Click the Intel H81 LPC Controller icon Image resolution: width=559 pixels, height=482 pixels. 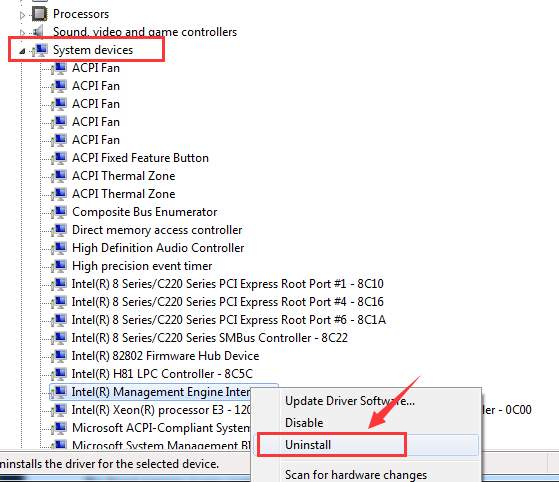point(58,374)
